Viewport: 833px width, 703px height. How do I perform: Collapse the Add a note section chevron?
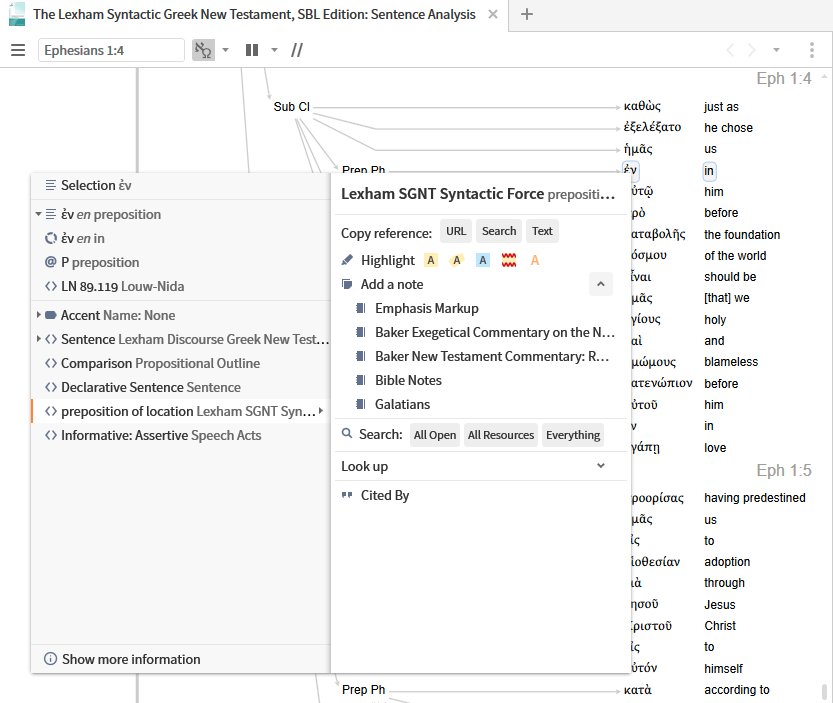tap(600, 284)
